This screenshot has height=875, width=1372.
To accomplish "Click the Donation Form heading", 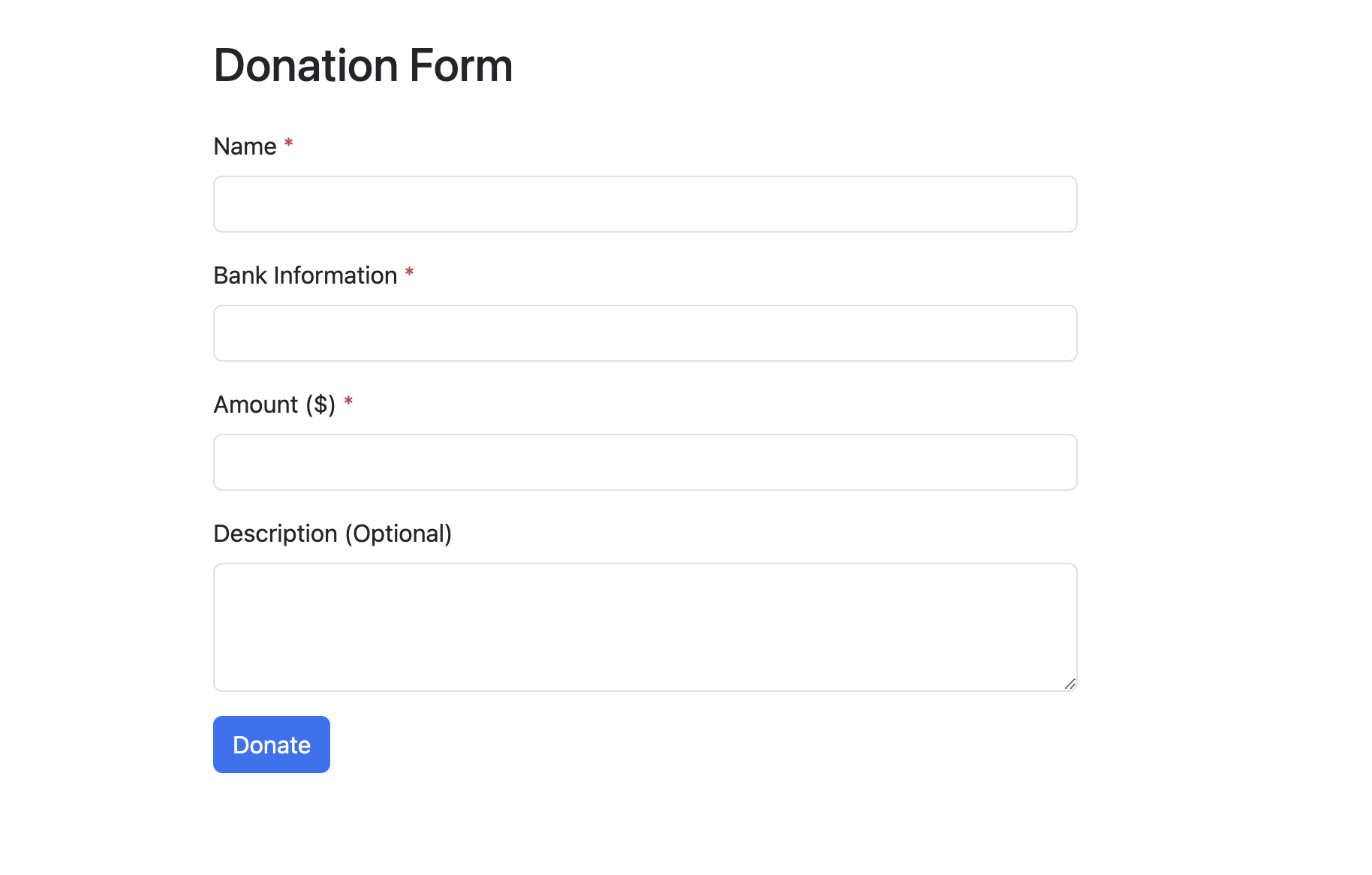I will pos(363,66).
